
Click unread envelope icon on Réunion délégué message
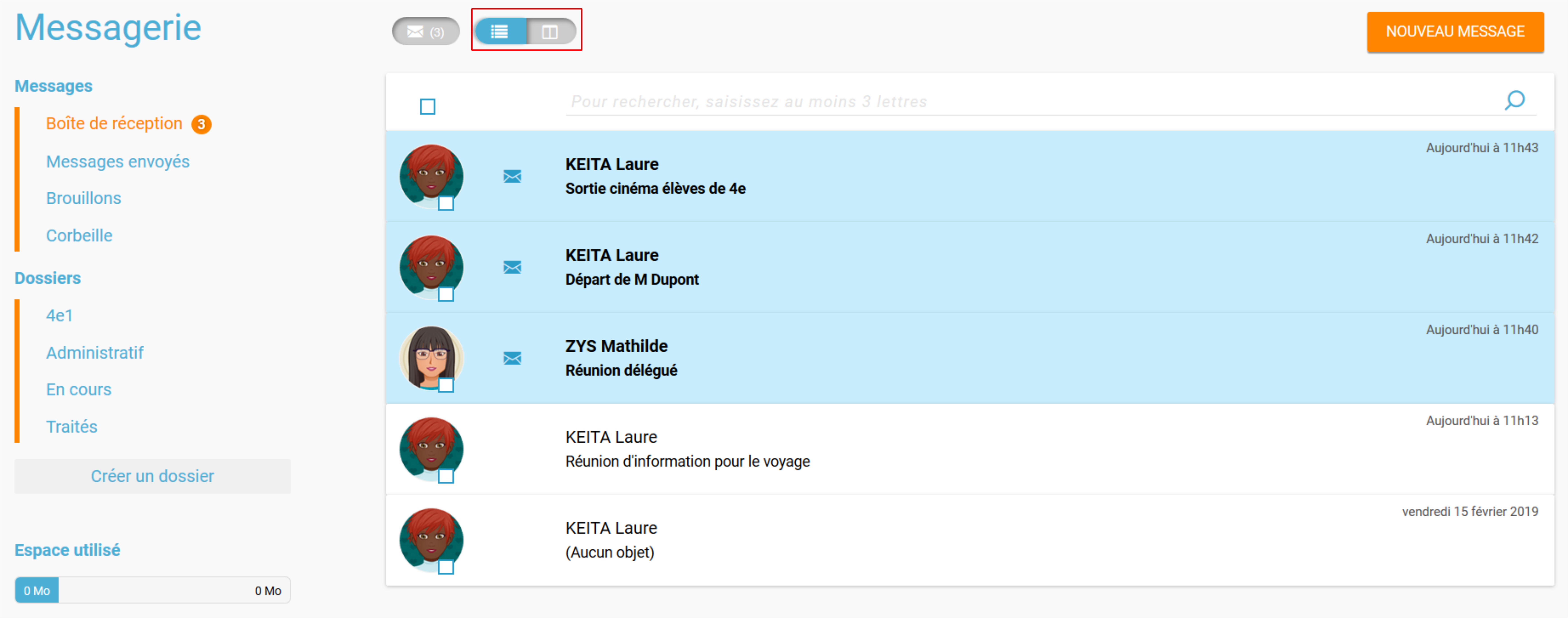point(512,358)
